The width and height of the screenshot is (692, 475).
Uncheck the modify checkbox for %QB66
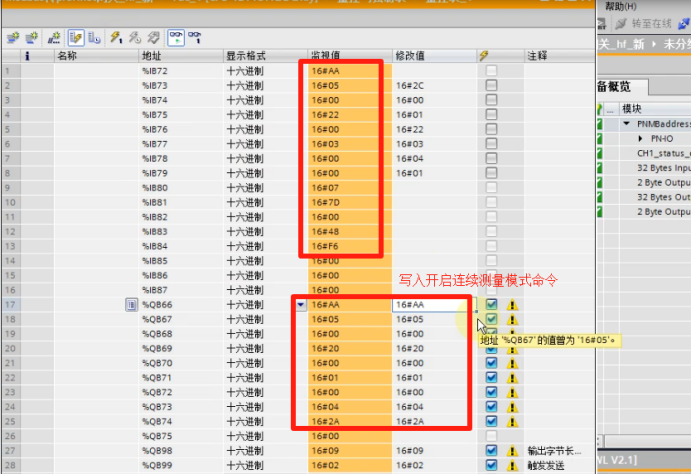[491, 304]
